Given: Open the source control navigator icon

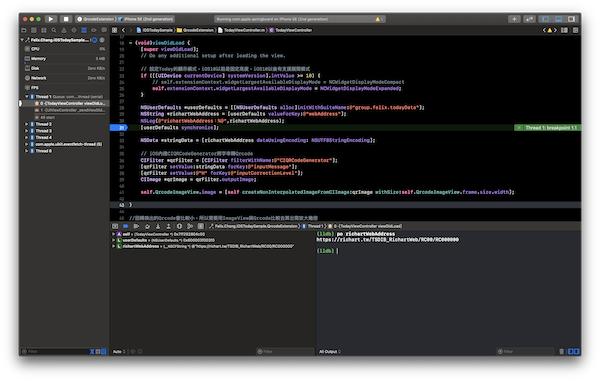Looking at the screenshot, I should (x=34, y=30).
